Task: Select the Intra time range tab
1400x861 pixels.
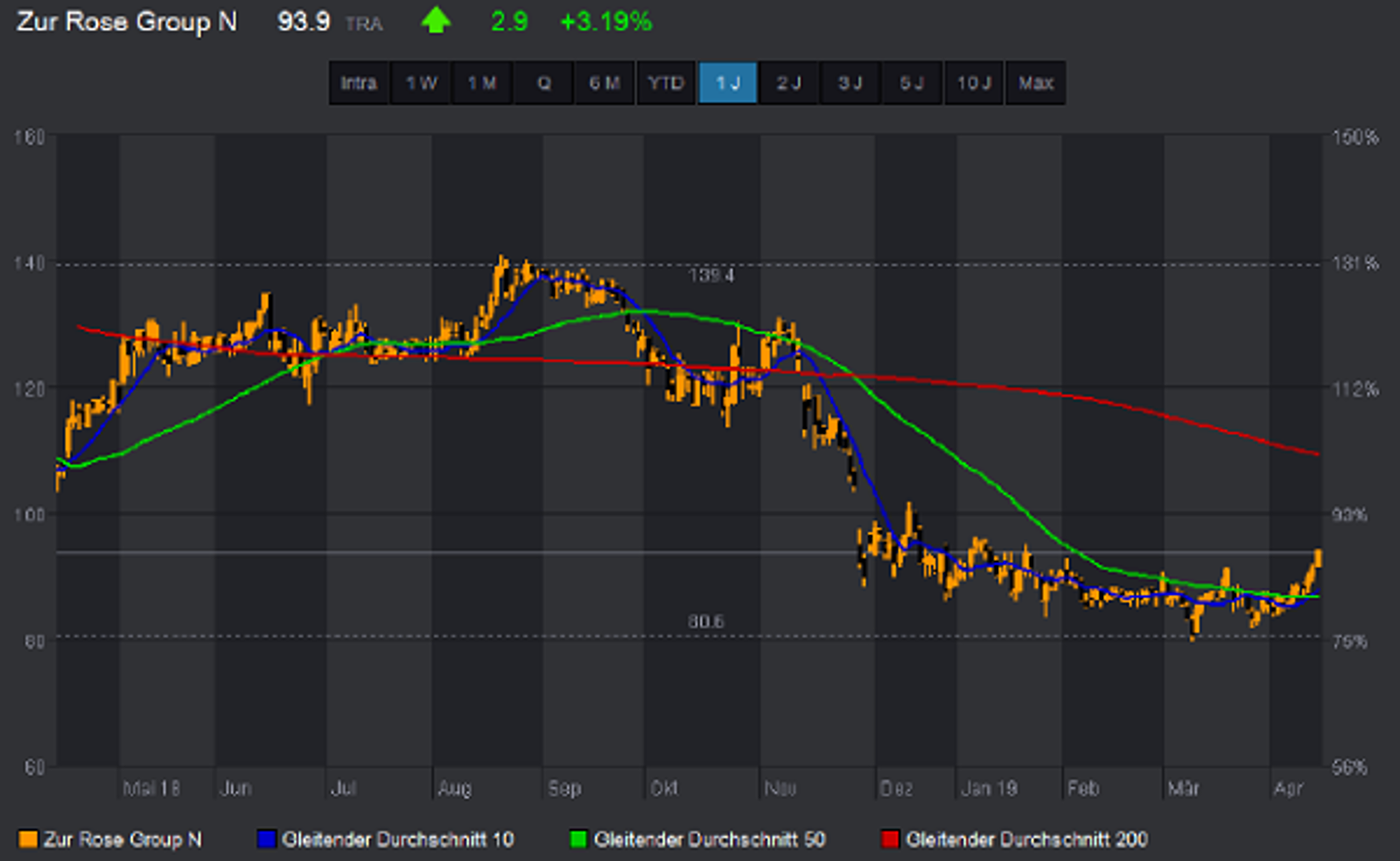Action: click(x=359, y=83)
